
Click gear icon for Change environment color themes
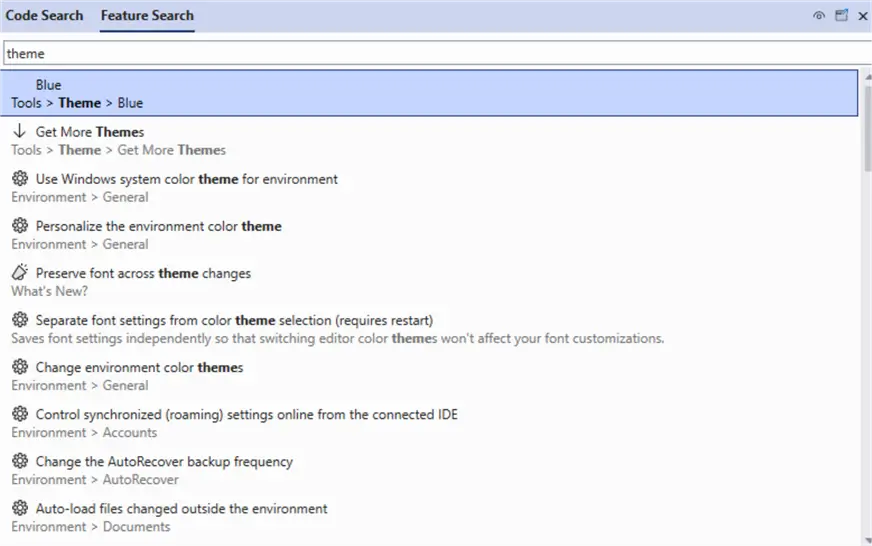tap(19, 367)
